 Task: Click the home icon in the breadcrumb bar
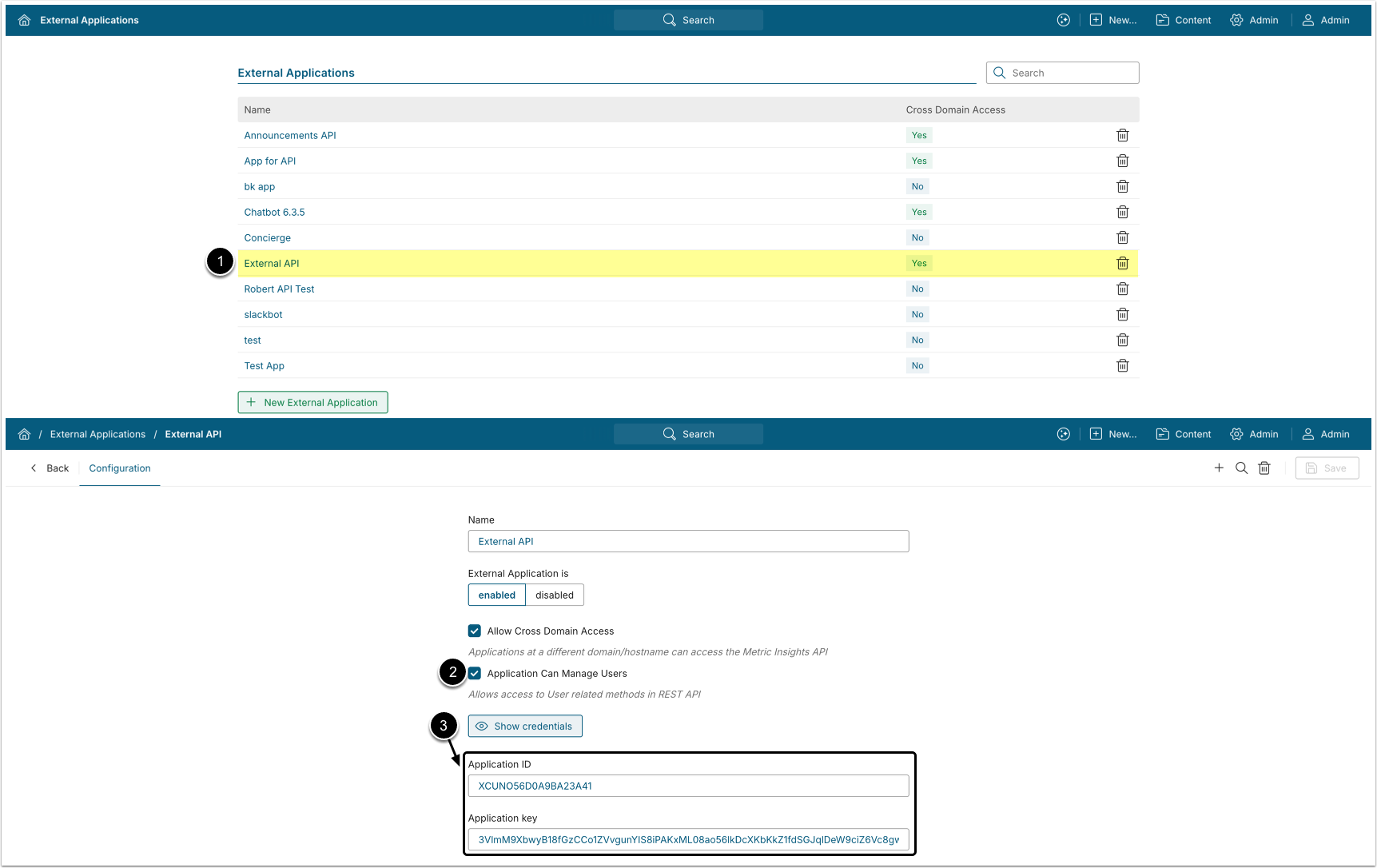(x=24, y=434)
